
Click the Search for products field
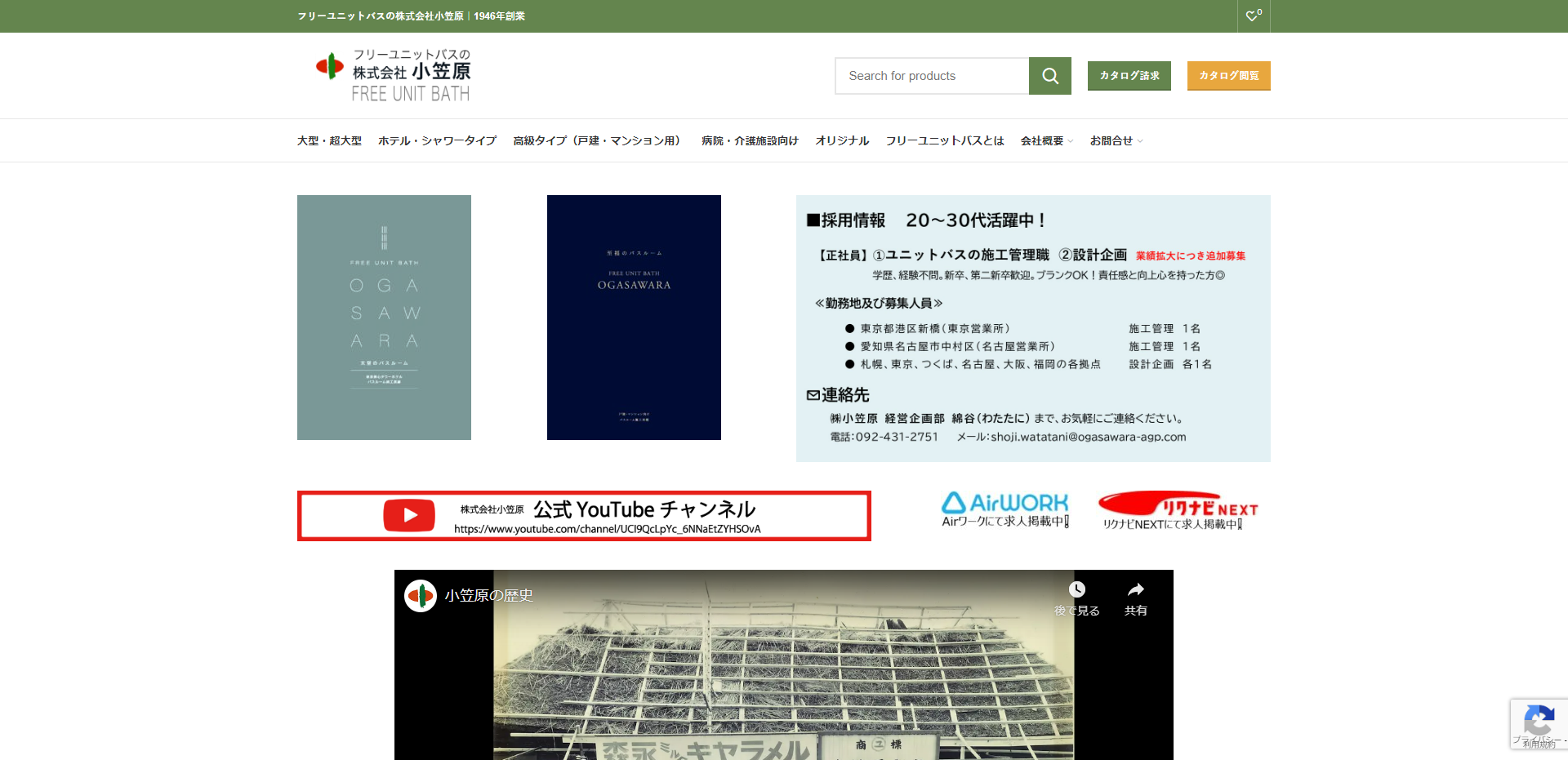pyautogui.click(x=932, y=76)
